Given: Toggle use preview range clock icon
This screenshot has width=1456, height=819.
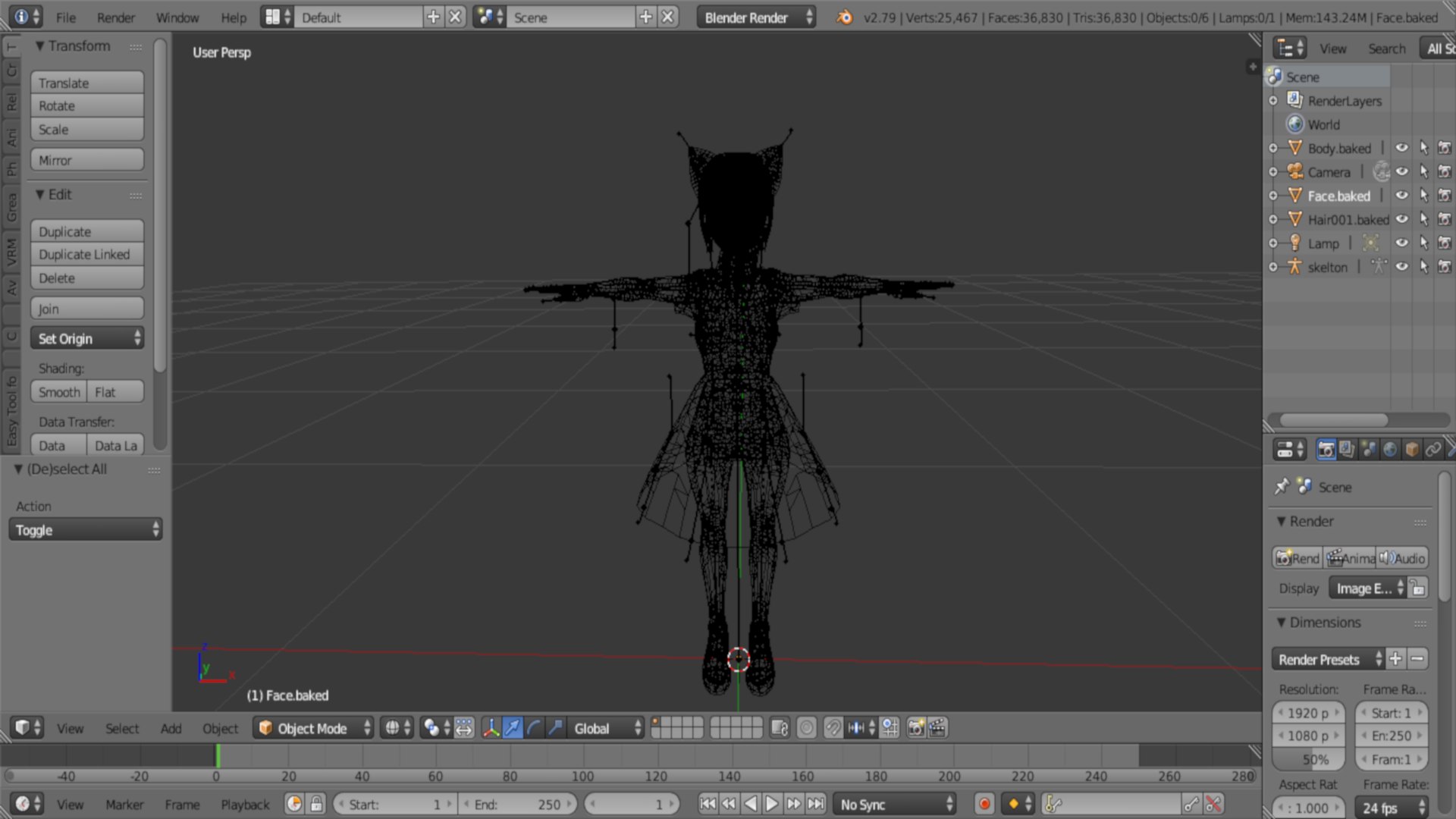Looking at the screenshot, I should (294, 804).
